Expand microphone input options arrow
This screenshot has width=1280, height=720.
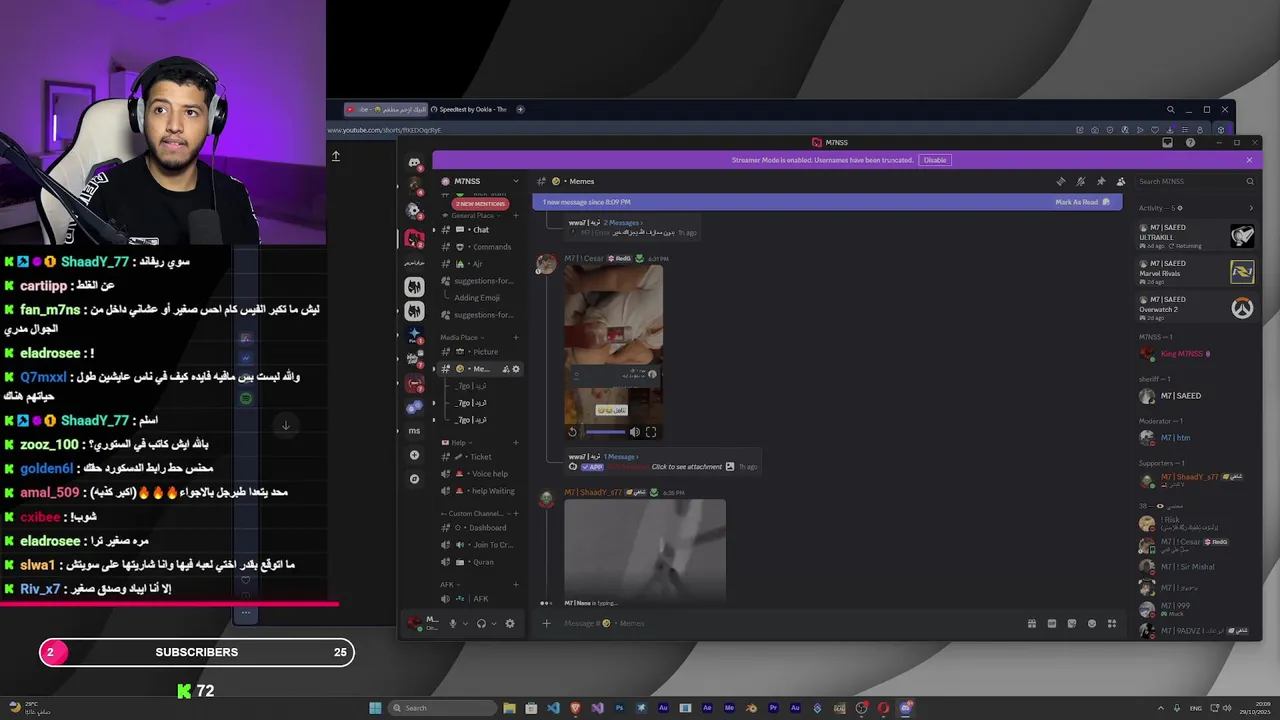(x=465, y=623)
